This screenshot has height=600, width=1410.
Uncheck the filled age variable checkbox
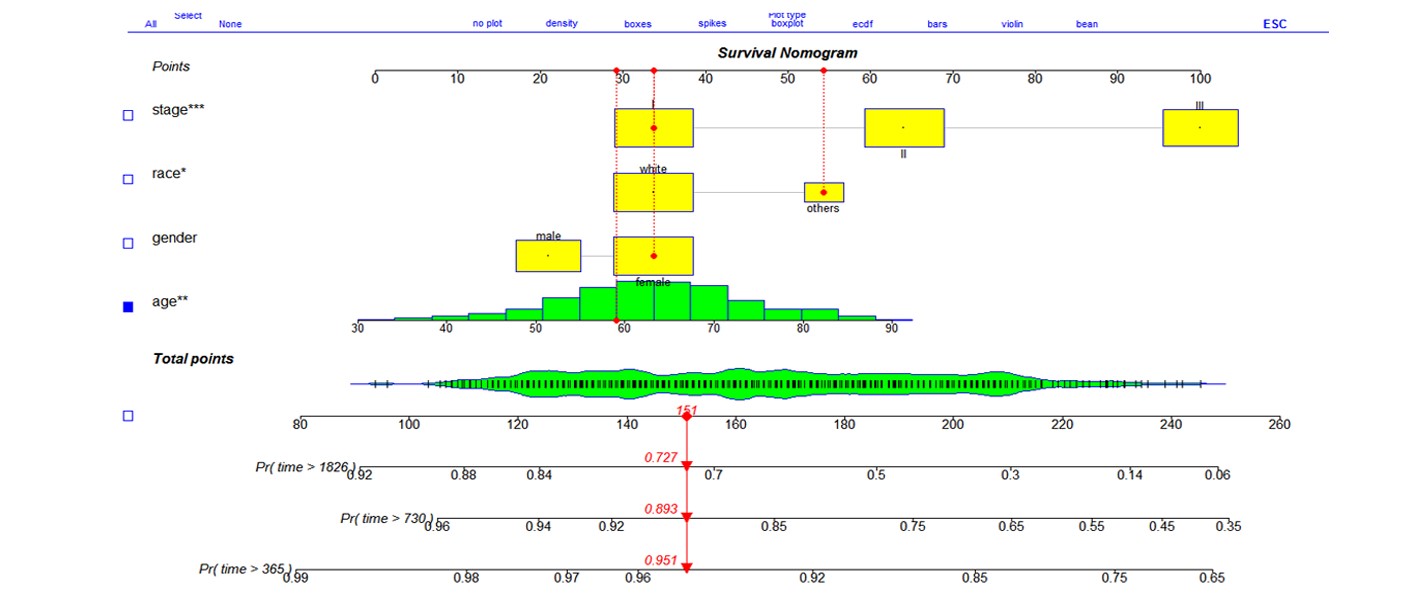tap(127, 307)
